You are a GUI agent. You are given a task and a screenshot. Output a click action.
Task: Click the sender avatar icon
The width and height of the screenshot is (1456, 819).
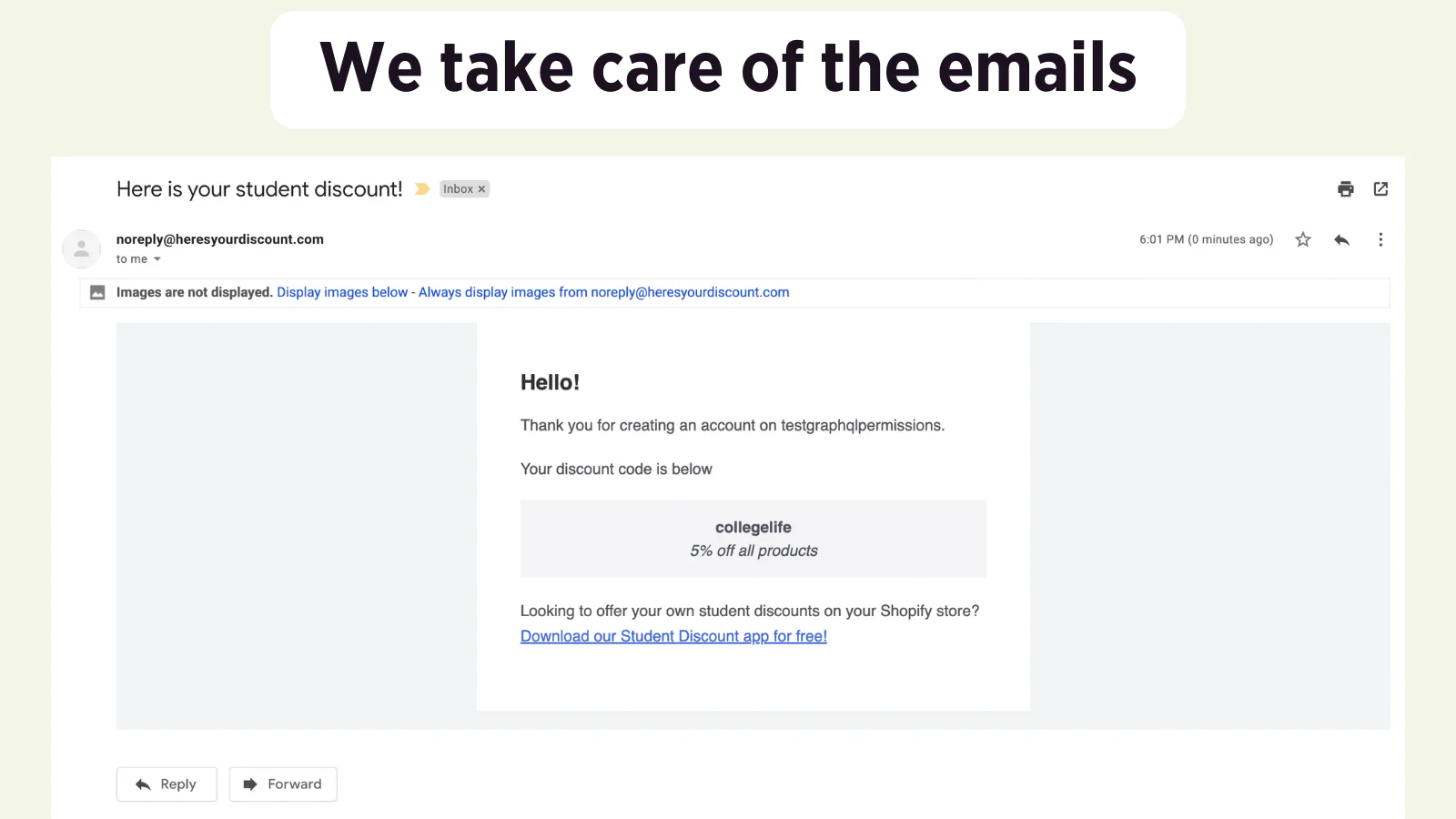pos(82,248)
